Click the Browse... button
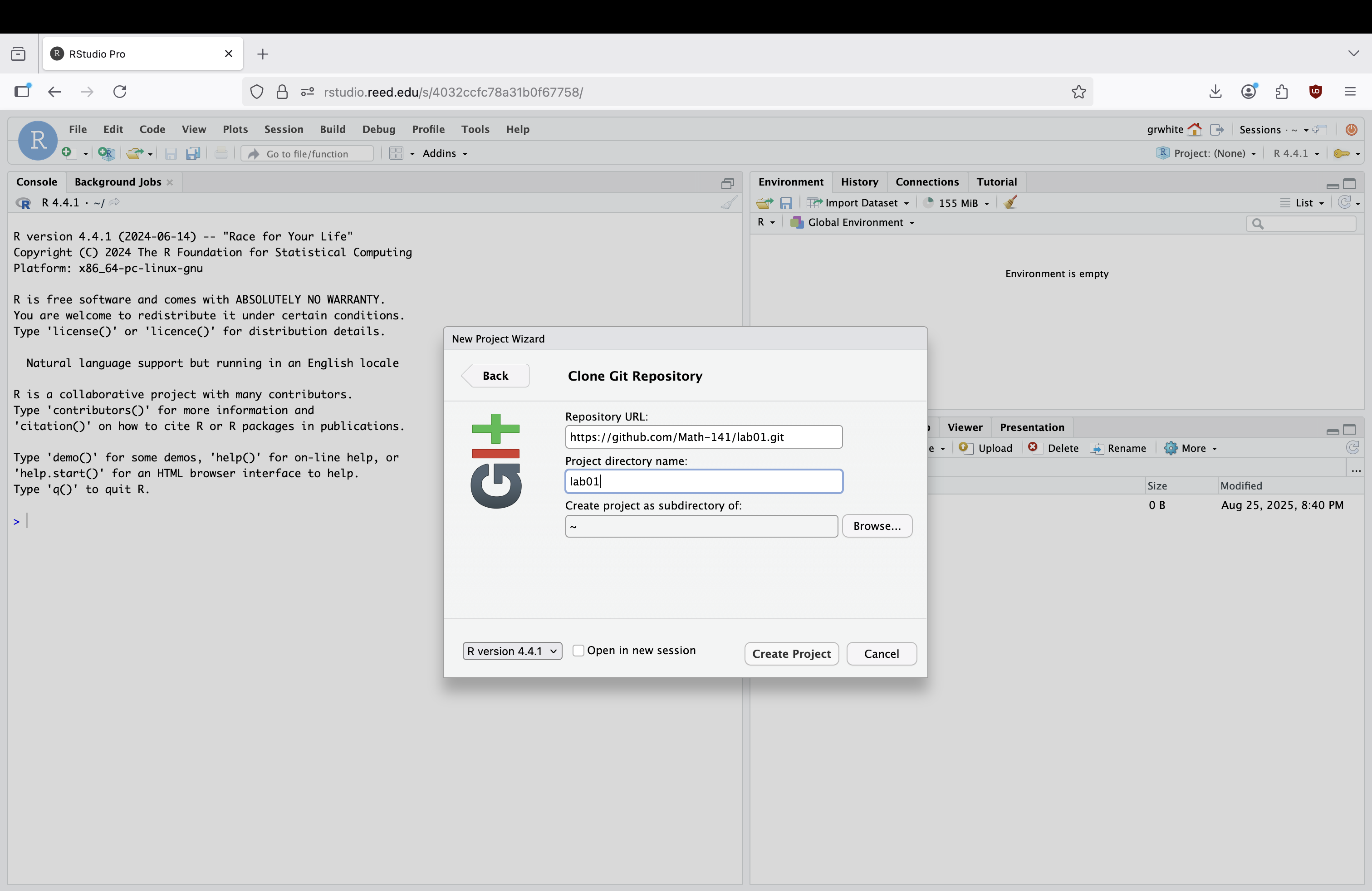This screenshot has width=1372, height=891. (x=876, y=526)
